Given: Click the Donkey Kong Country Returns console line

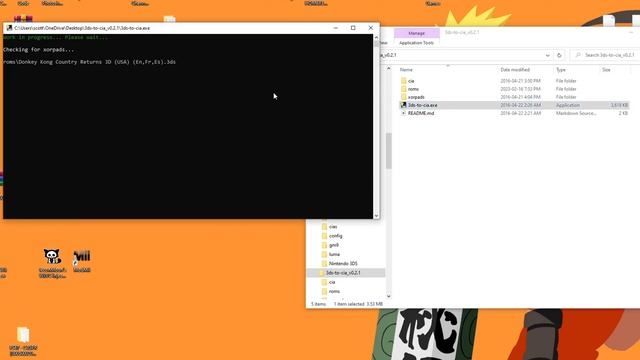Looking at the screenshot, I should (x=89, y=62).
